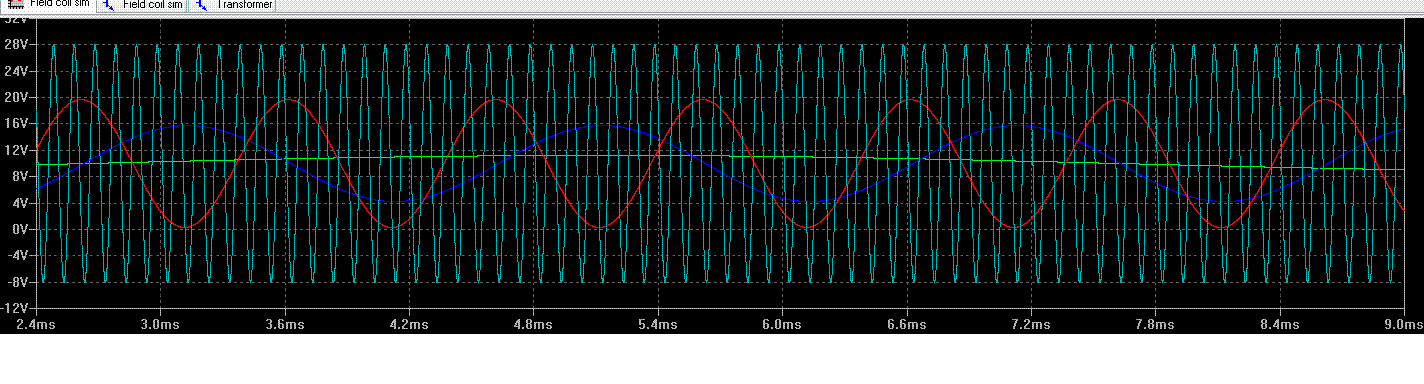Viewport: 1424px width, 384px height.
Task: Click the 2.4ms time axis label
Action: pyautogui.click(x=35, y=325)
